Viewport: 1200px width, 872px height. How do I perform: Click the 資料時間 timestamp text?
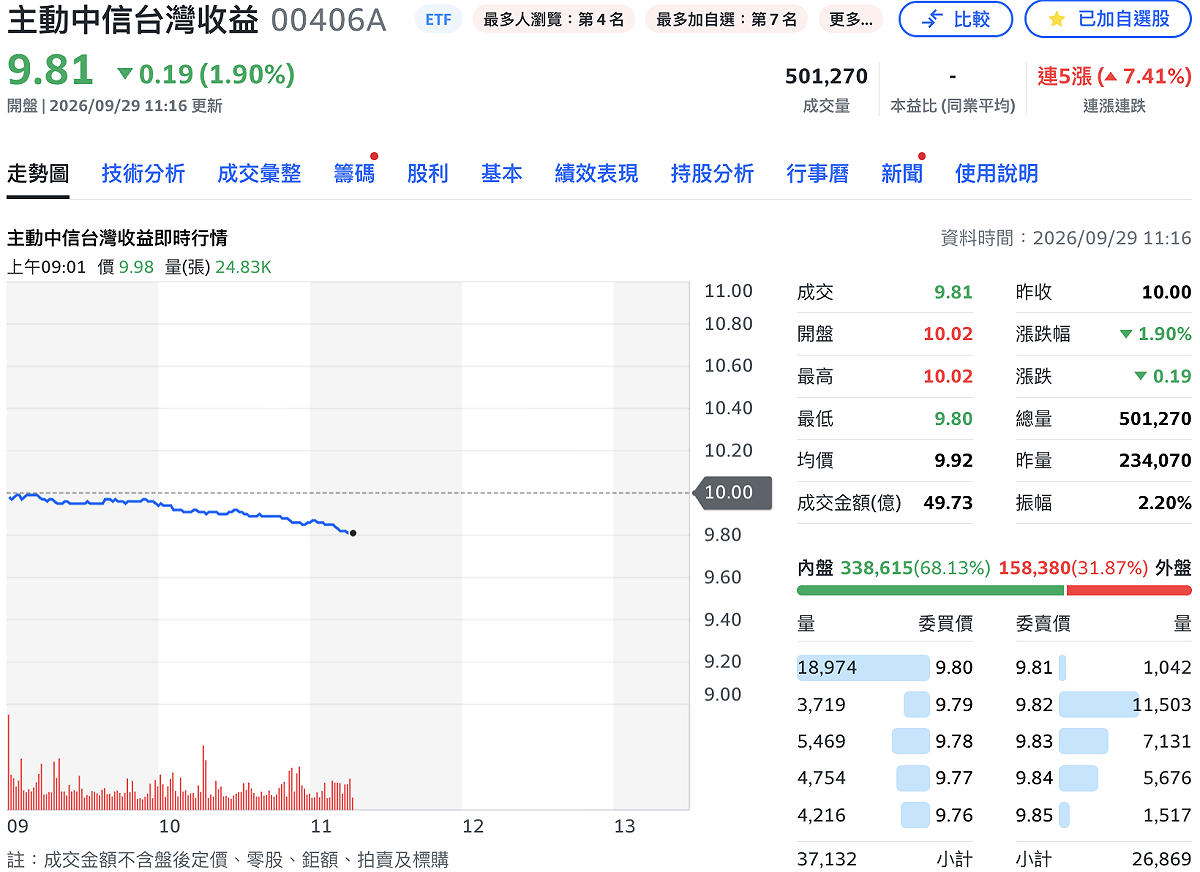[x=1066, y=238]
